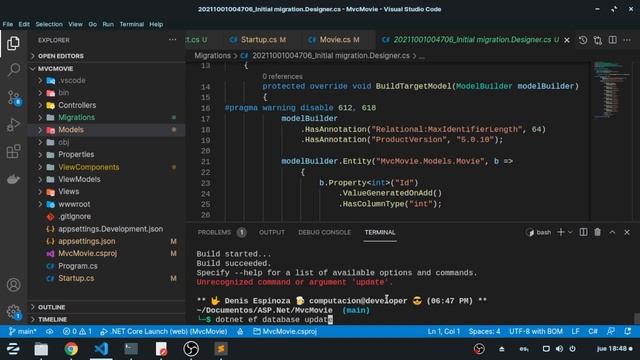
Task: Split the editor to the right
Action: [613, 40]
